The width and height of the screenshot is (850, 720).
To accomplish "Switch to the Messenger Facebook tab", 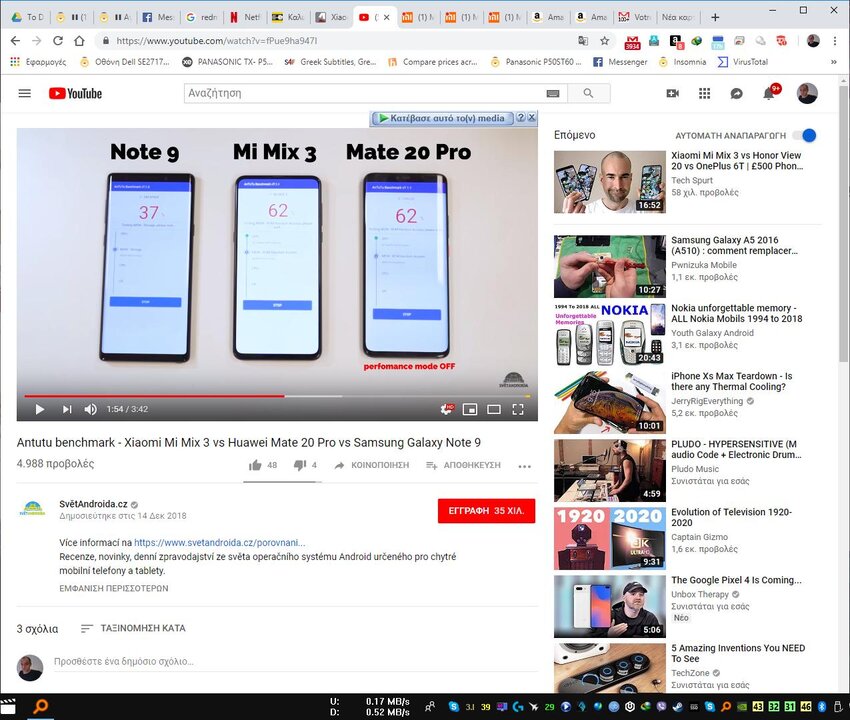I will (x=158, y=17).
